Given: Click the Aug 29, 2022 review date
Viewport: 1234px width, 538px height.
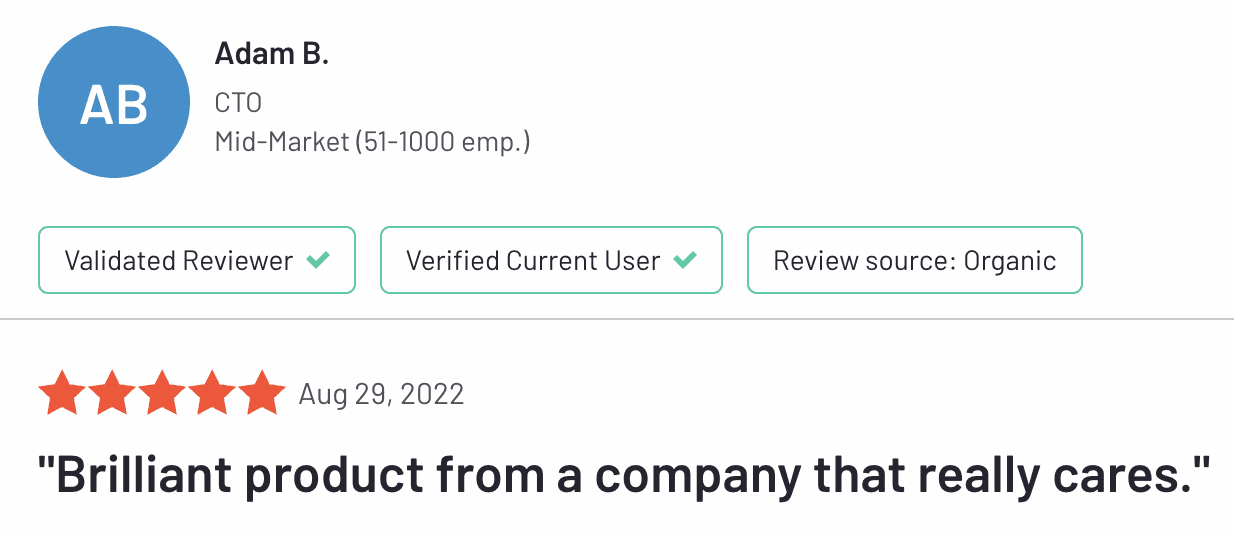Looking at the screenshot, I should [381, 394].
